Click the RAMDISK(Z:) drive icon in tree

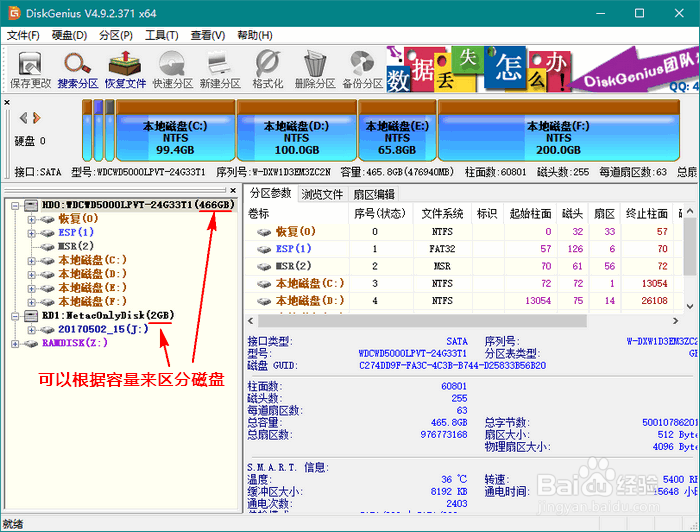pyautogui.click(x=31, y=344)
